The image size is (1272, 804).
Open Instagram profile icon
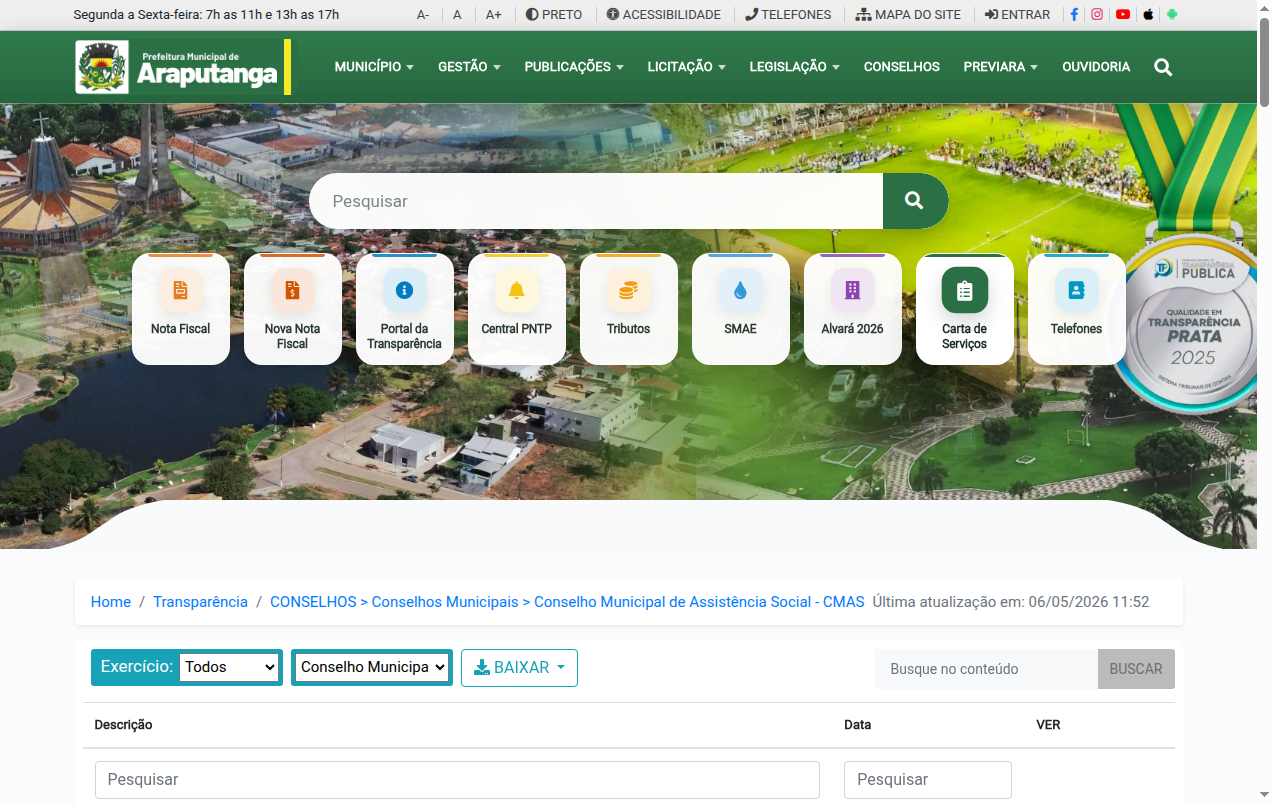point(1097,15)
